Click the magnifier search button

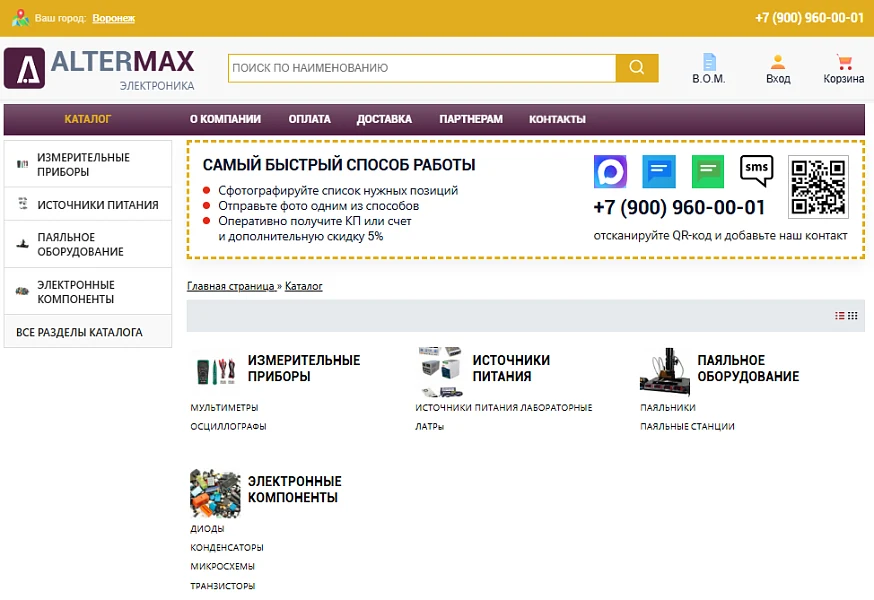point(637,68)
